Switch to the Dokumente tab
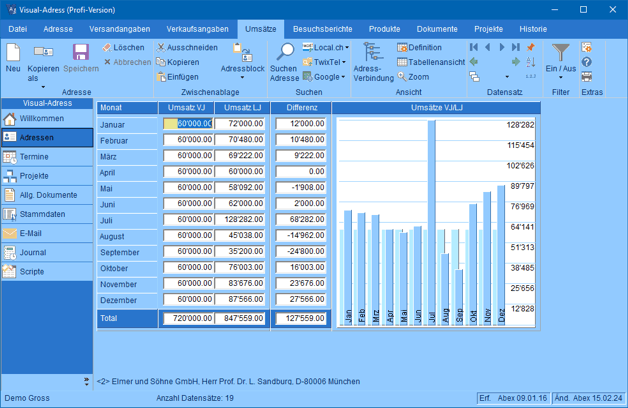 (x=437, y=29)
